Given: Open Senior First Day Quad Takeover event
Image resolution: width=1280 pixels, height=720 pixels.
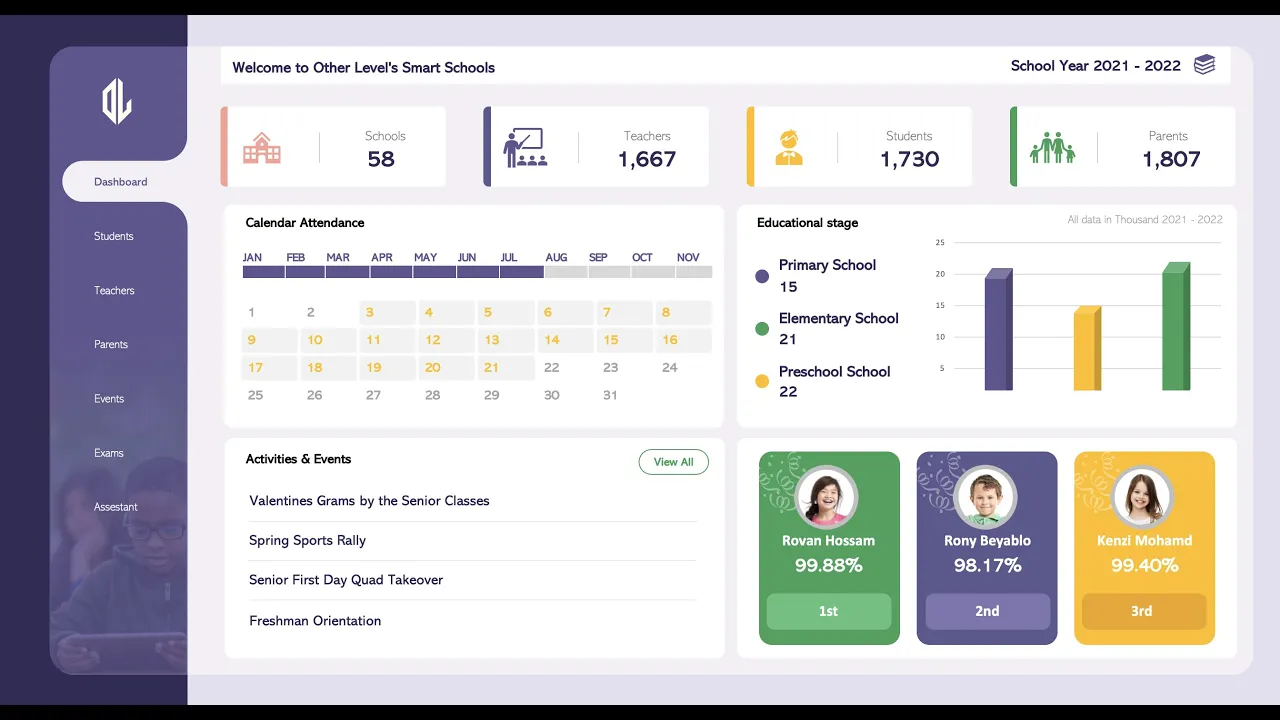Looking at the screenshot, I should (x=346, y=580).
